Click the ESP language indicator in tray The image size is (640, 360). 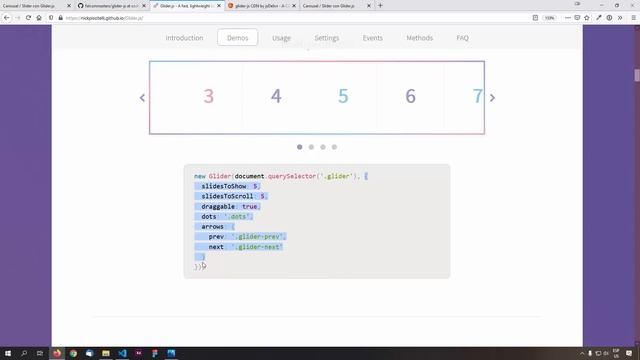click(x=616, y=353)
